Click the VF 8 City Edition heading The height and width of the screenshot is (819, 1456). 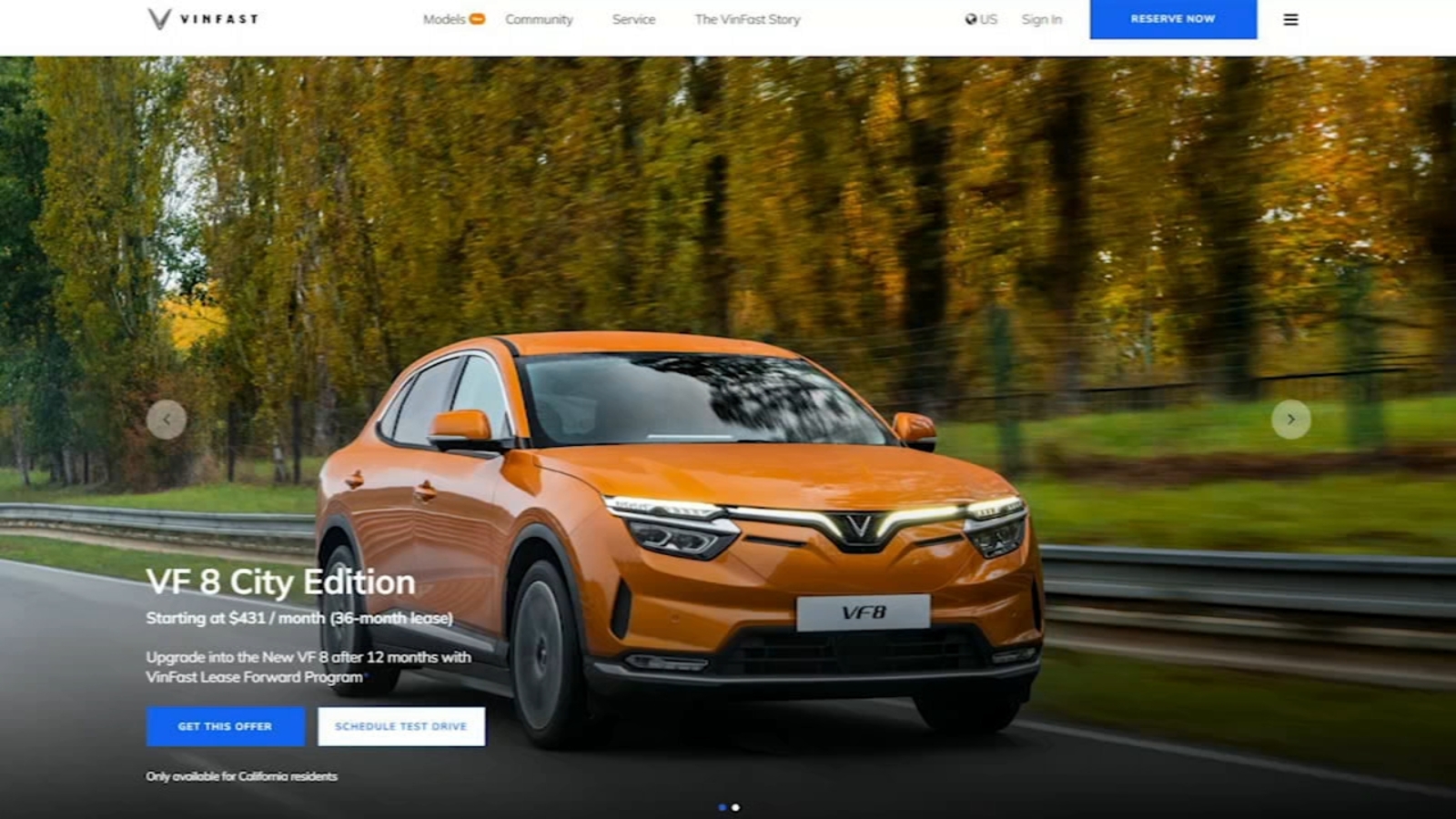pyautogui.click(x=280, y=581)
